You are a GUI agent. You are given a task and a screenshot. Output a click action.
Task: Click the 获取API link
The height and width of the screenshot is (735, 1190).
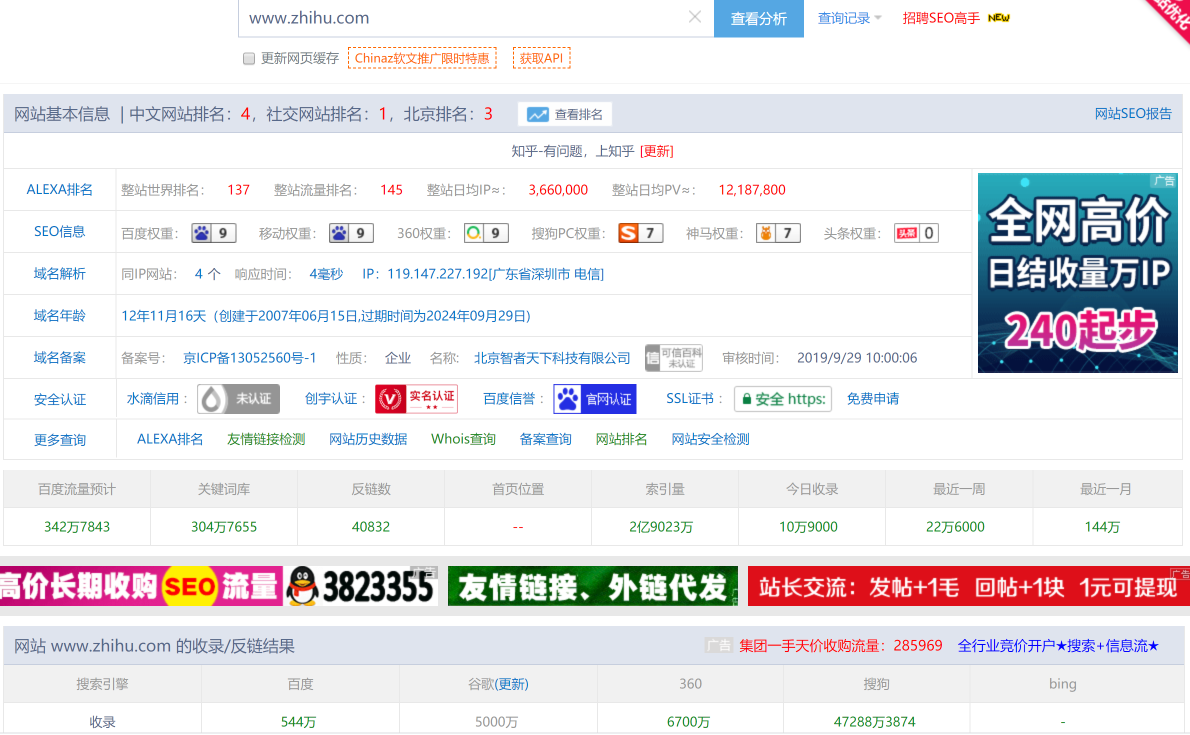(x=541, y=58)
